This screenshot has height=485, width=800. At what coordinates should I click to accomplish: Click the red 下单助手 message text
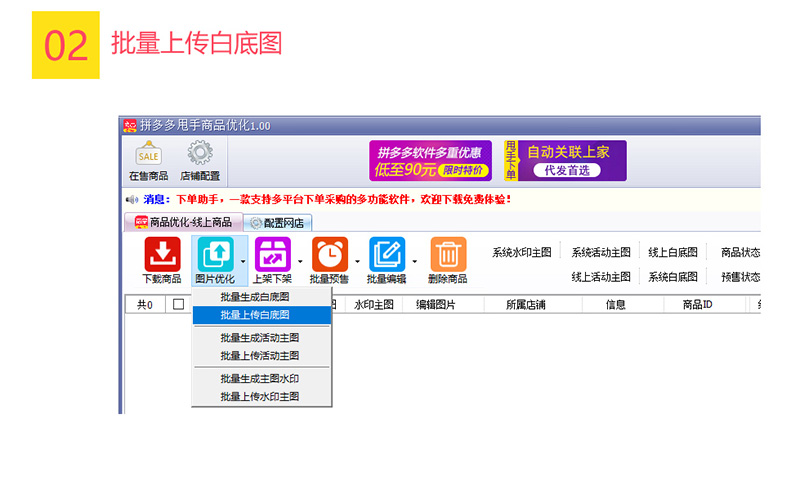pyautogui.click(x=343, y=199)
